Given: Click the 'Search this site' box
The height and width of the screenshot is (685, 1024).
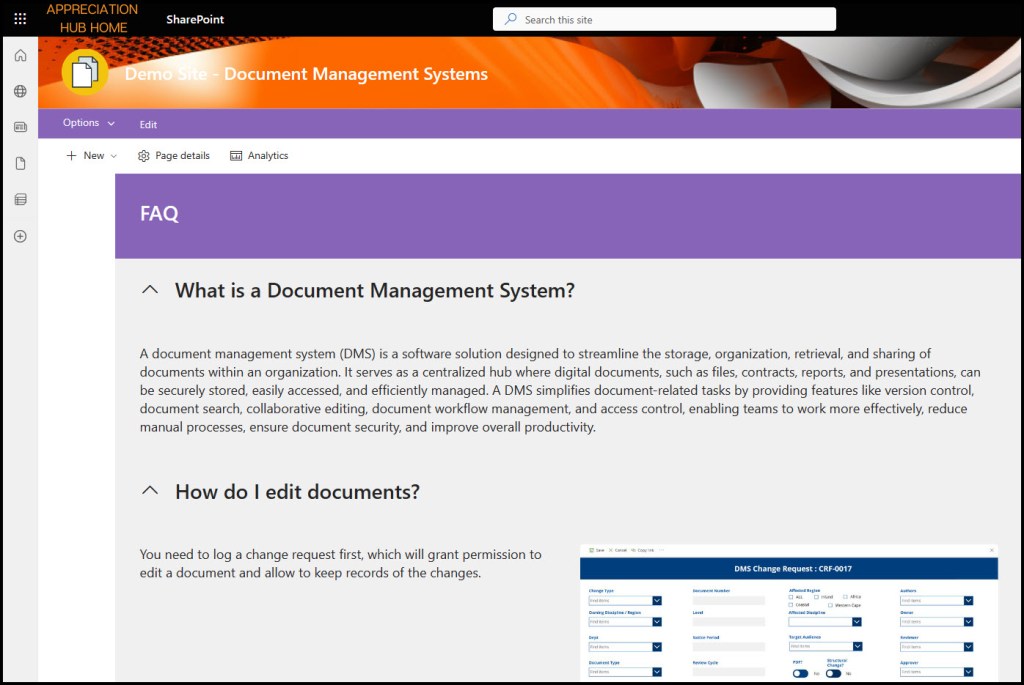Looking at the screenshot, I should pos(664,19).
